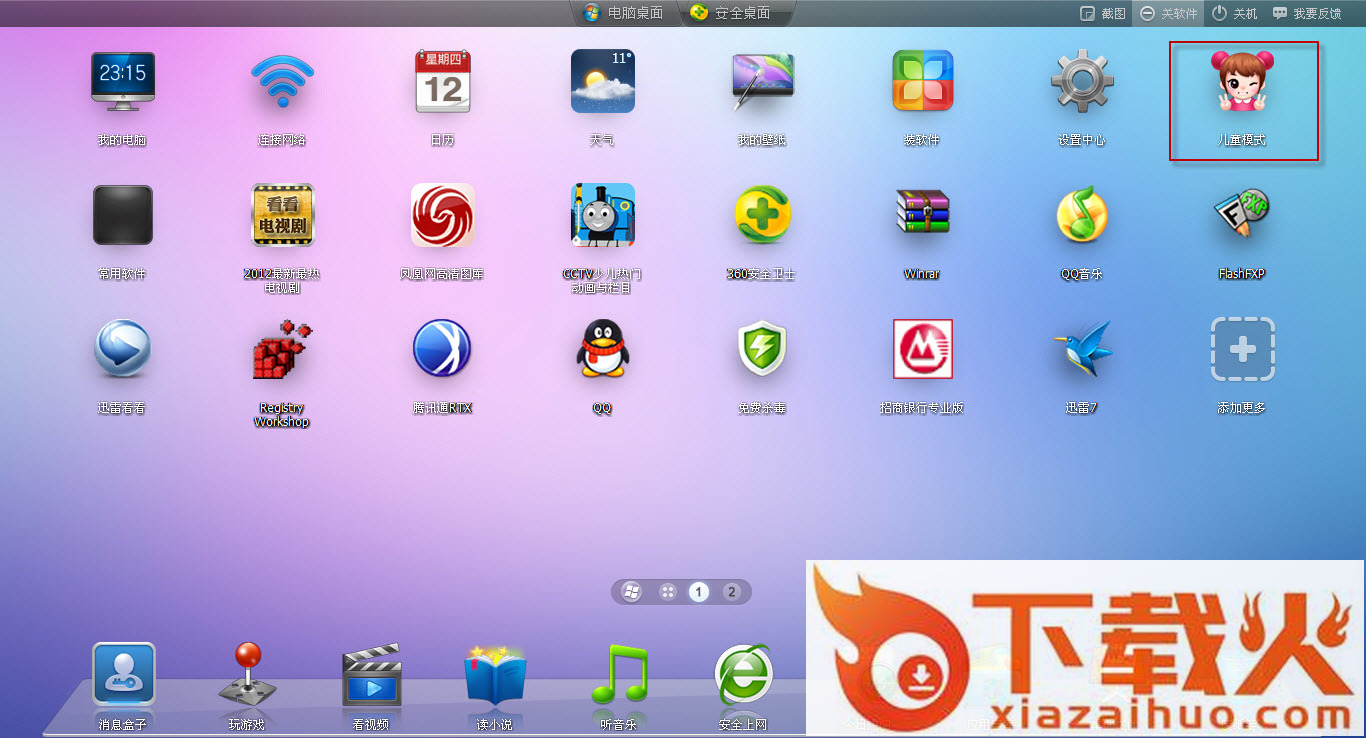
Task: Open 2012最新最热电视剧 icon
Action: (x=282, y=215)
